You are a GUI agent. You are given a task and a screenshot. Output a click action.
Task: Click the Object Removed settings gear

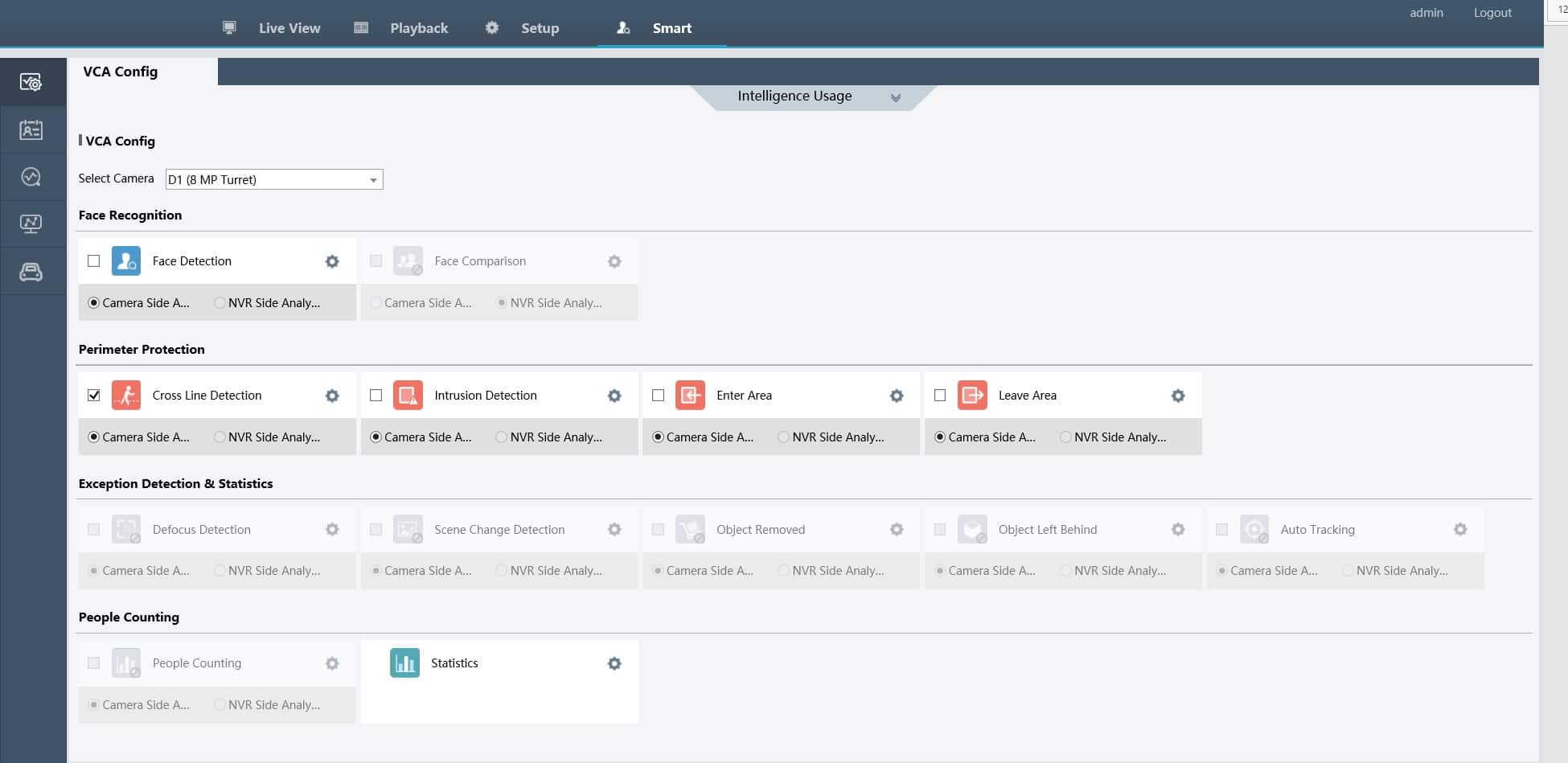pyautogui.click(x=897, y=529)
